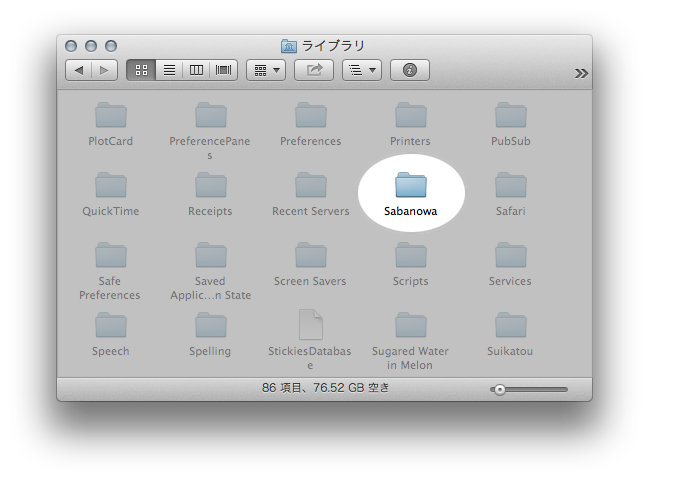Select the PlotCard folder
This screenshot has height=480, width=680.
coord(111,115)
